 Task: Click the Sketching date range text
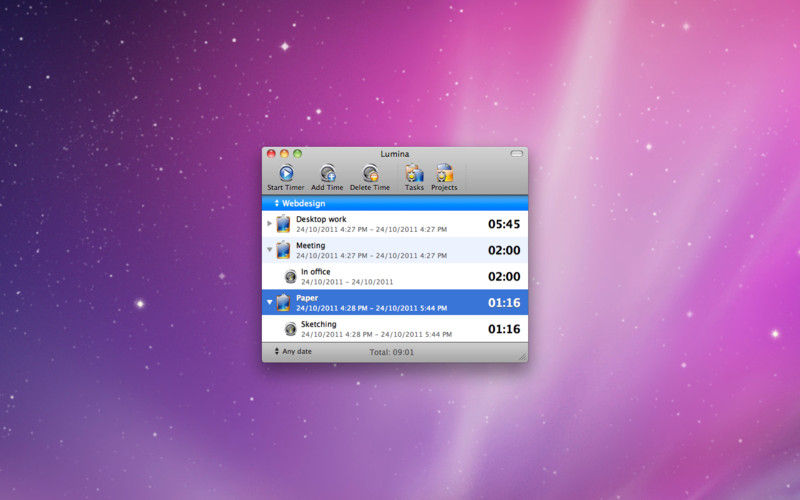(376, 334)
